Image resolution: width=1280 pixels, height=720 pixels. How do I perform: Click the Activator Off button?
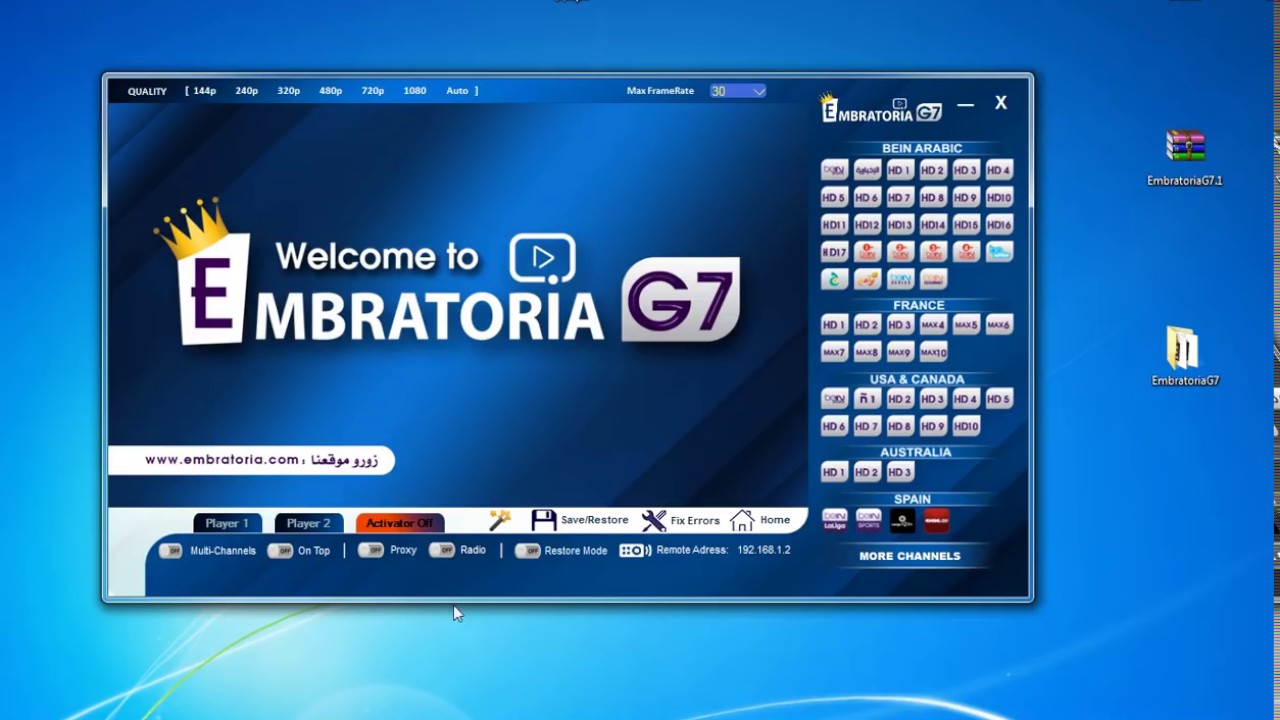pos(399,523)
